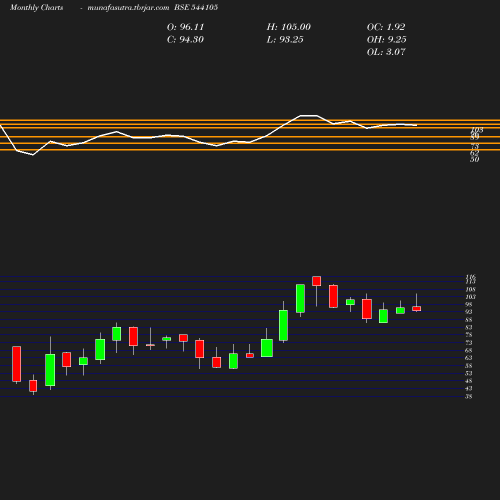Click the "OL: 3.07" reading
The height and width of the screenshot is (500, 500).
coord(386,52)
